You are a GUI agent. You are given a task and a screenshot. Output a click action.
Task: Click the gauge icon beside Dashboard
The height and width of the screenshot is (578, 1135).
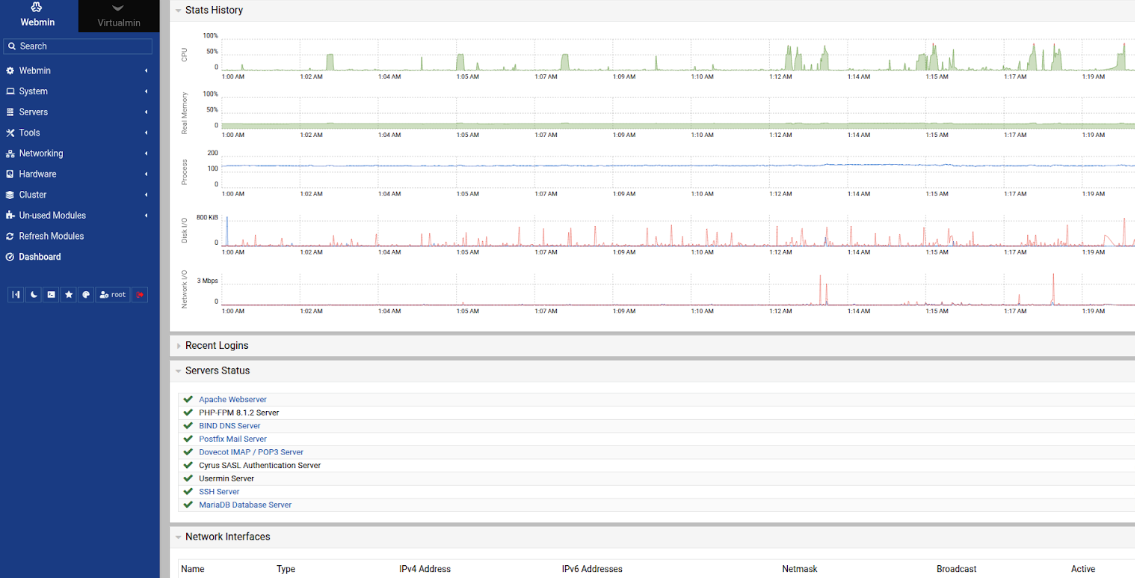tap(10, 257)
